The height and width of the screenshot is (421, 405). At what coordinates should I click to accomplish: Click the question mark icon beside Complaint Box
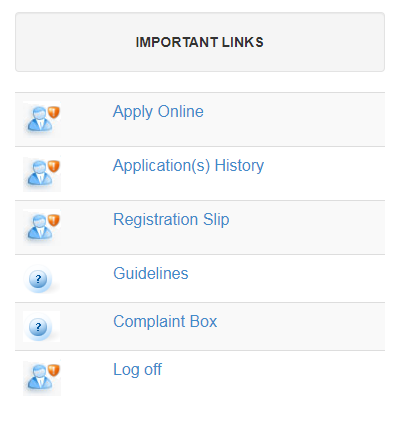(x=39, y=327)
